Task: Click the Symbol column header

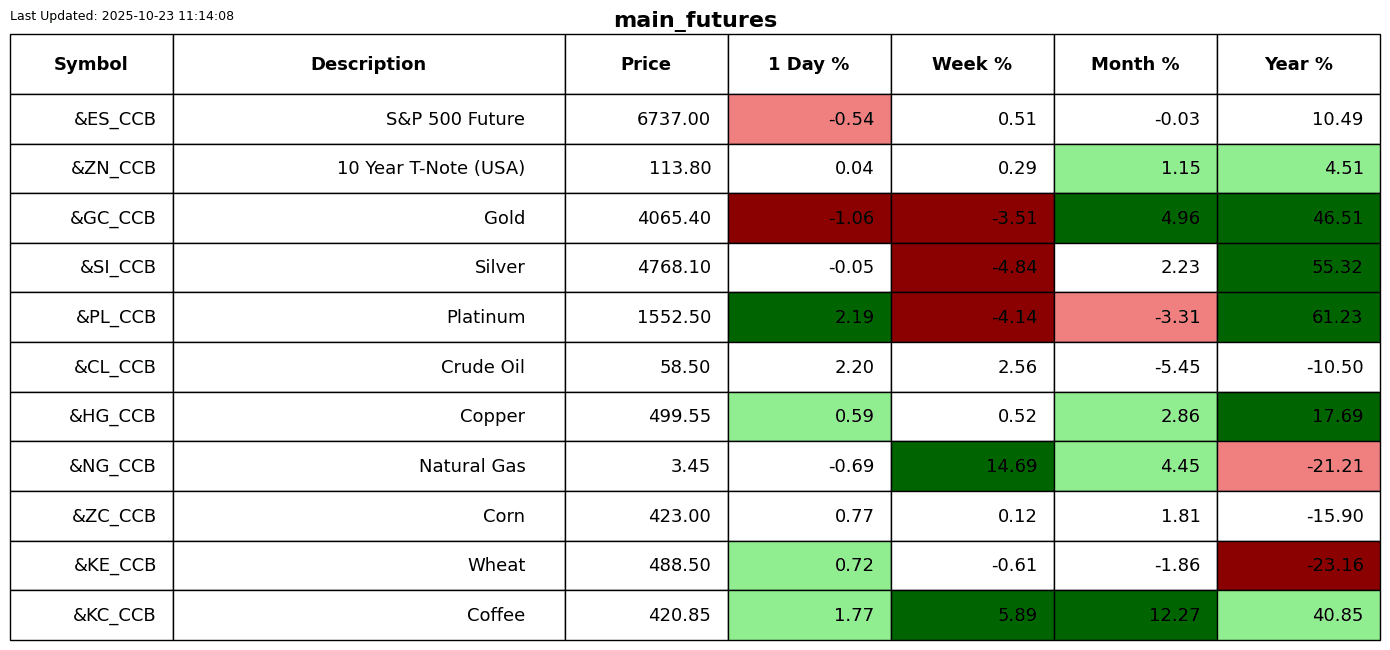Action: (x=91, y=65)
